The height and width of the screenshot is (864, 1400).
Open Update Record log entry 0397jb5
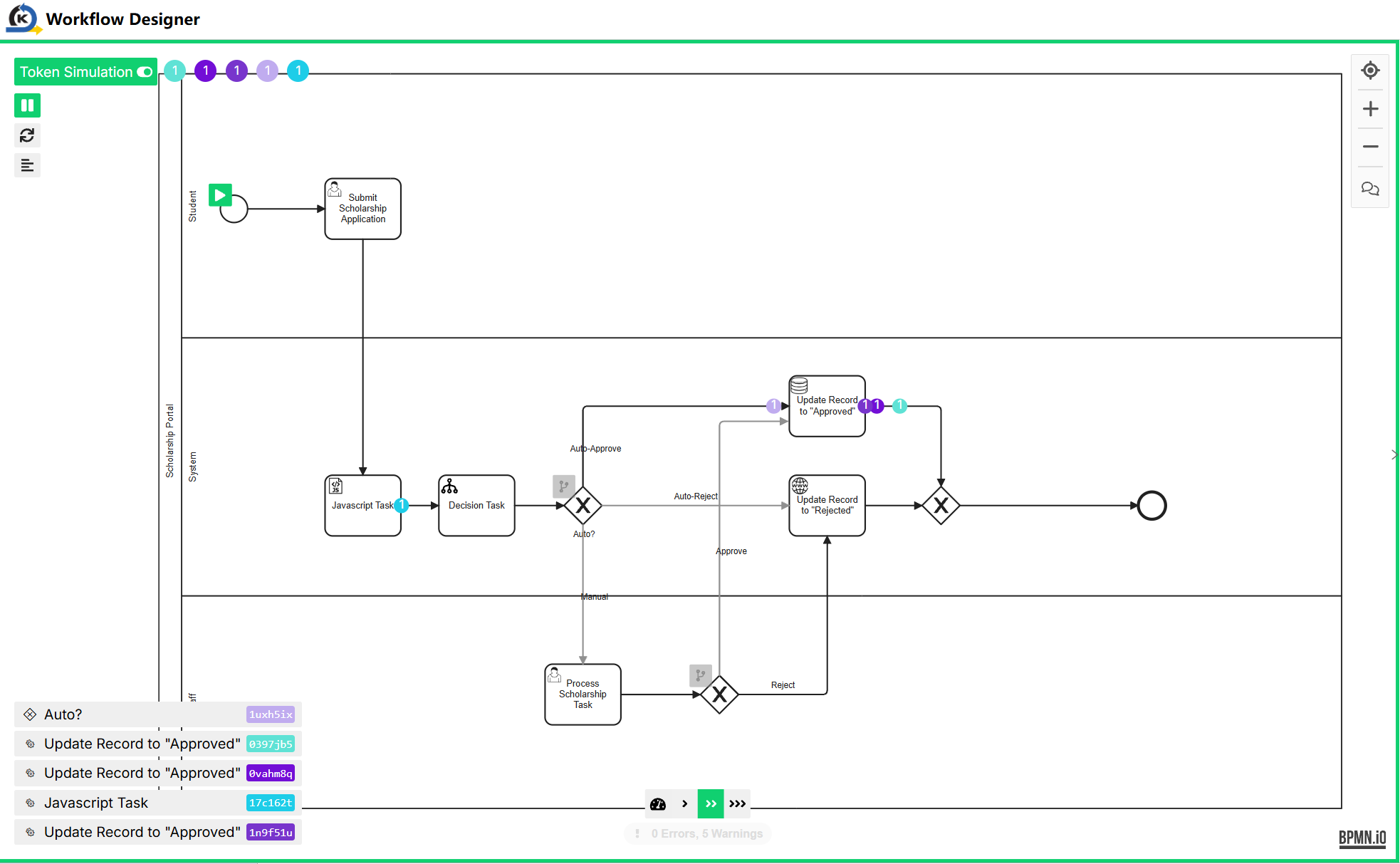point(158,744)
